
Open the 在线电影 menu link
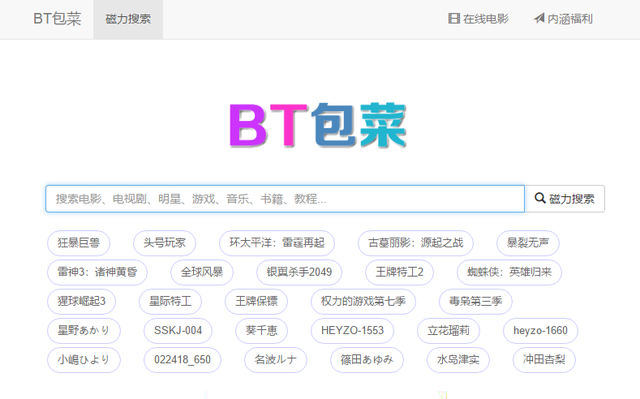point(478,19)
